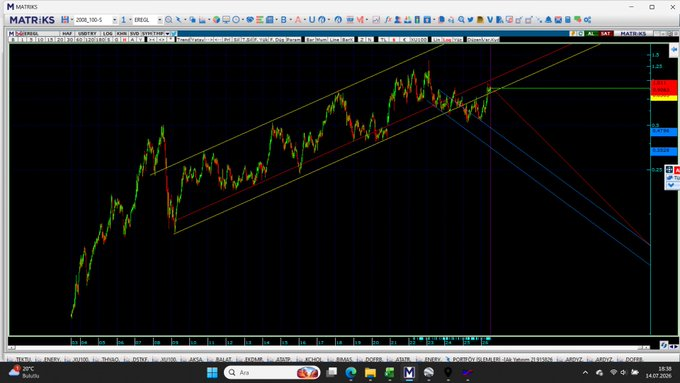Select Log scale option in second toolbar row
The image size is (680, 383).
tap(447, 39)
